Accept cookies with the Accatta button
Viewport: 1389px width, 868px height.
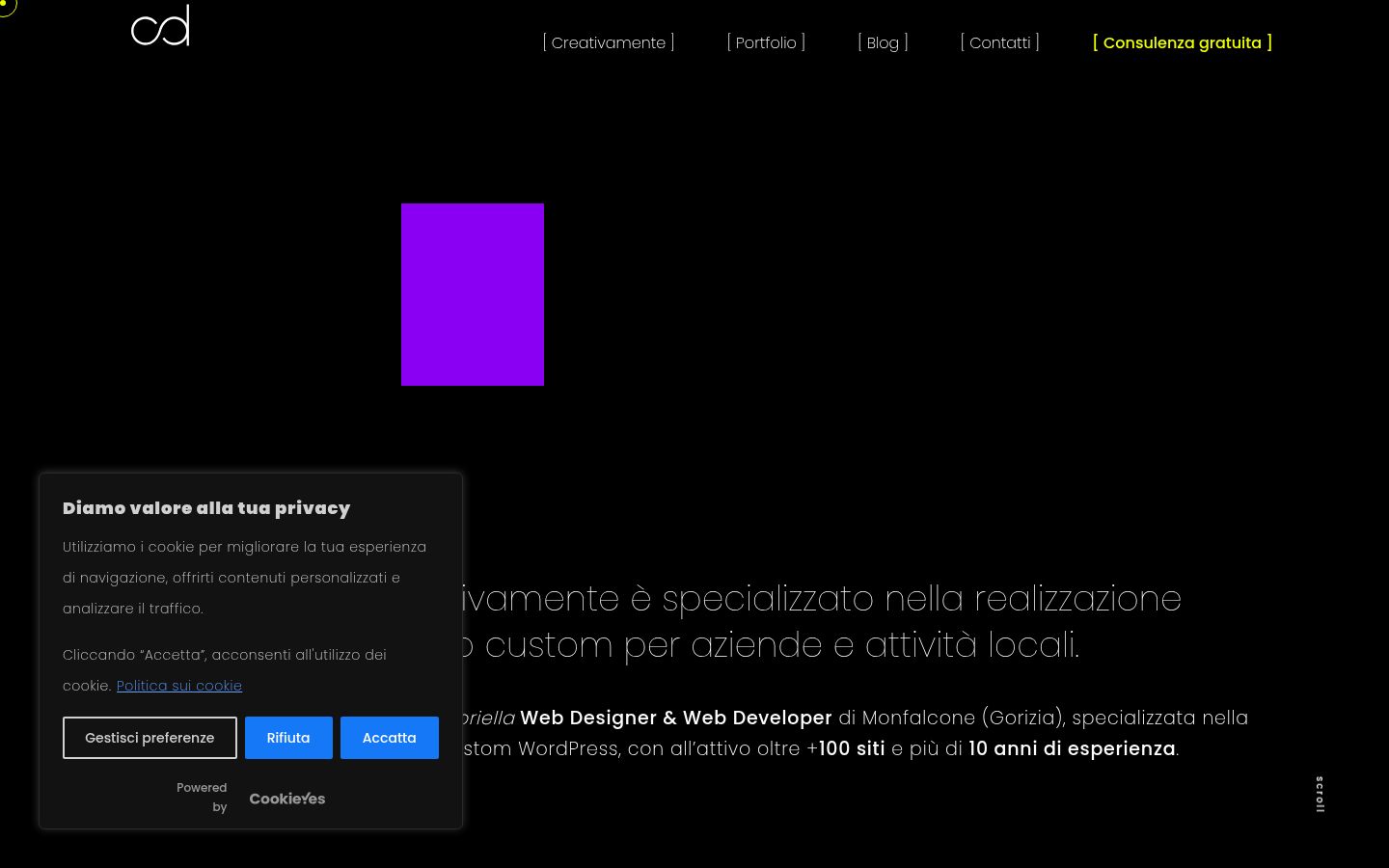click(x=390, y=738)
